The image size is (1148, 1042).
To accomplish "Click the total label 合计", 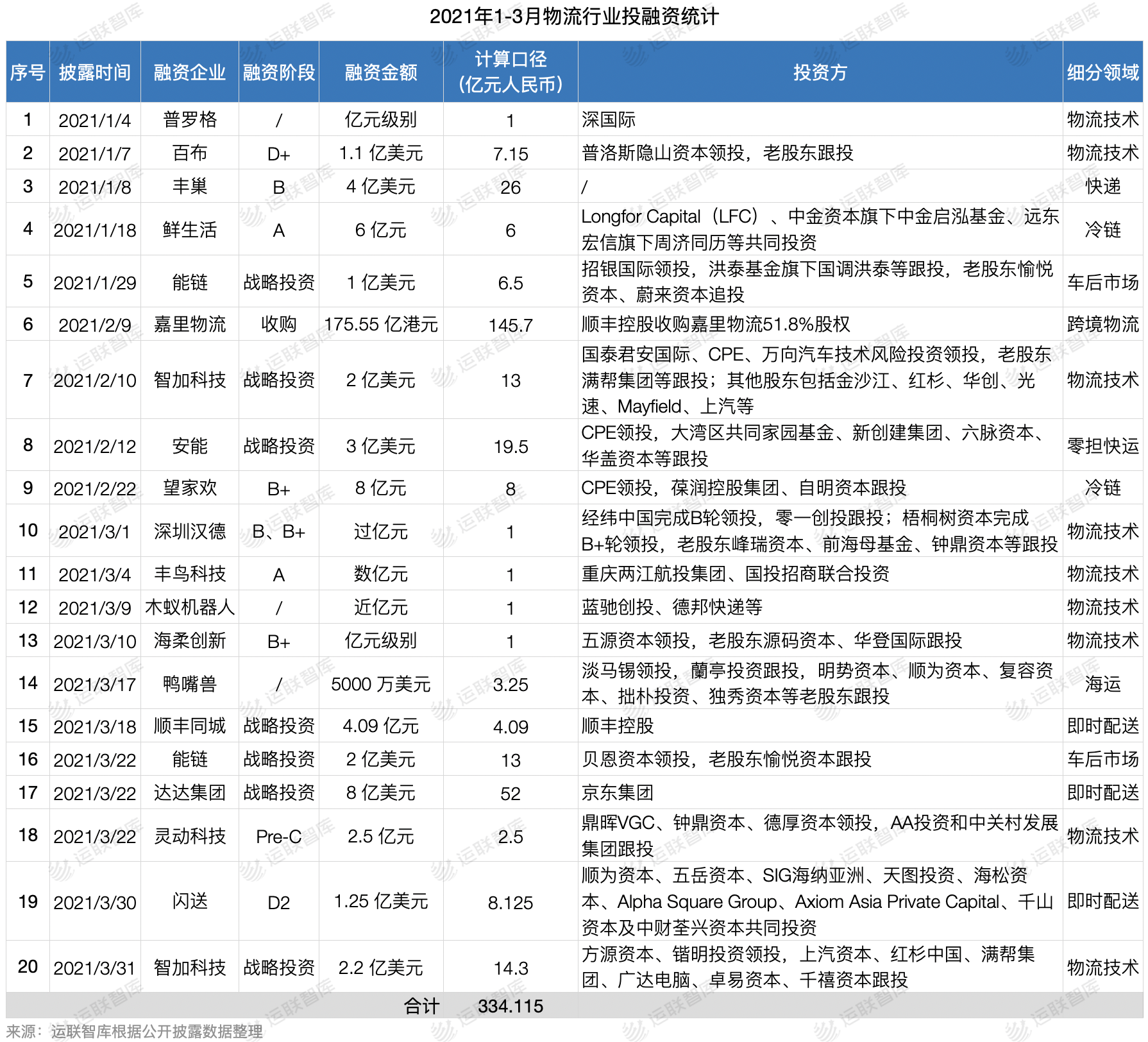I will coord(422,1006).
